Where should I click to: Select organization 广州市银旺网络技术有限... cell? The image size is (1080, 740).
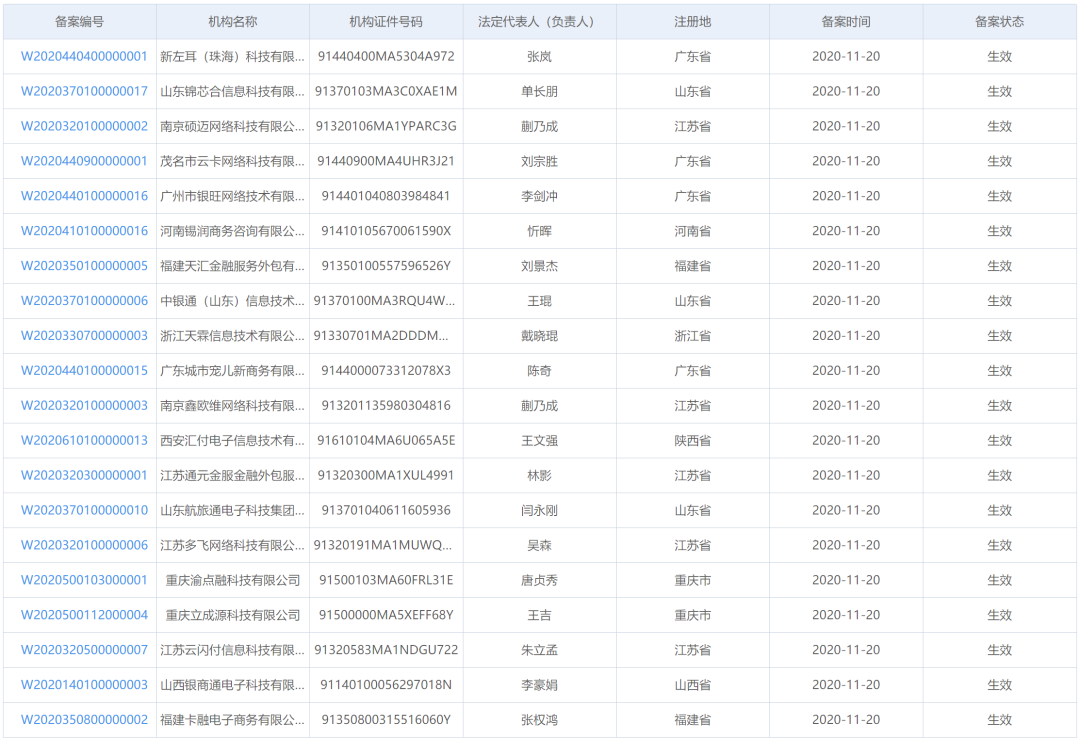[233, 196]
